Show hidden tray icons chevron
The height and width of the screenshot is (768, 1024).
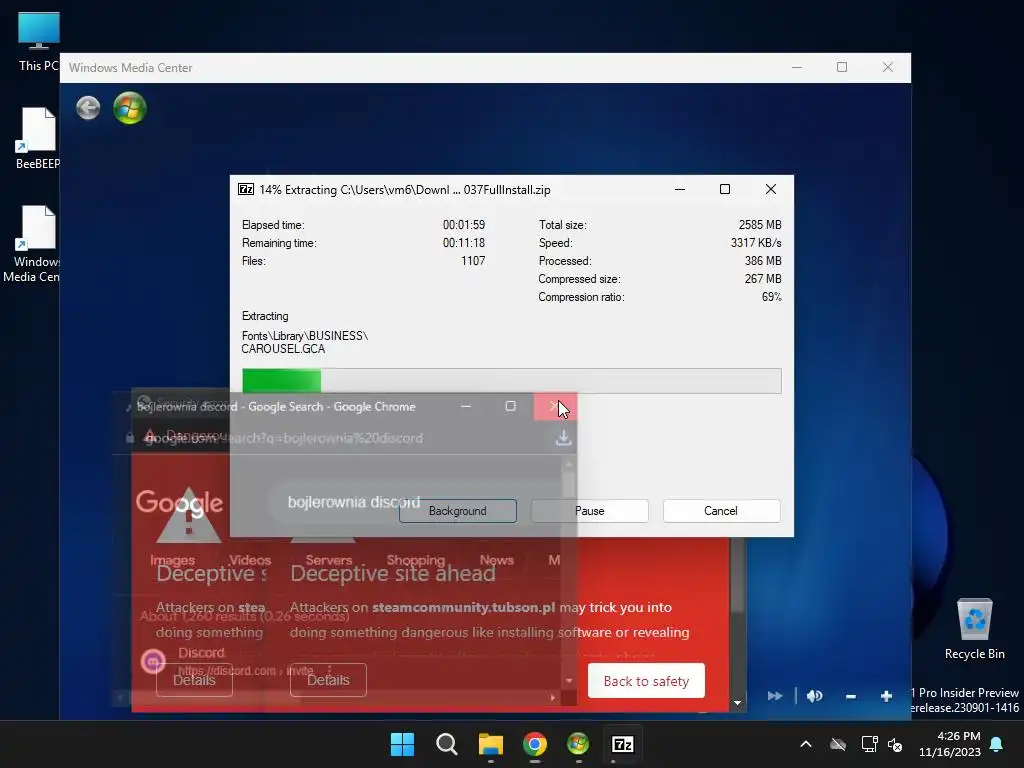coord(806,744)
